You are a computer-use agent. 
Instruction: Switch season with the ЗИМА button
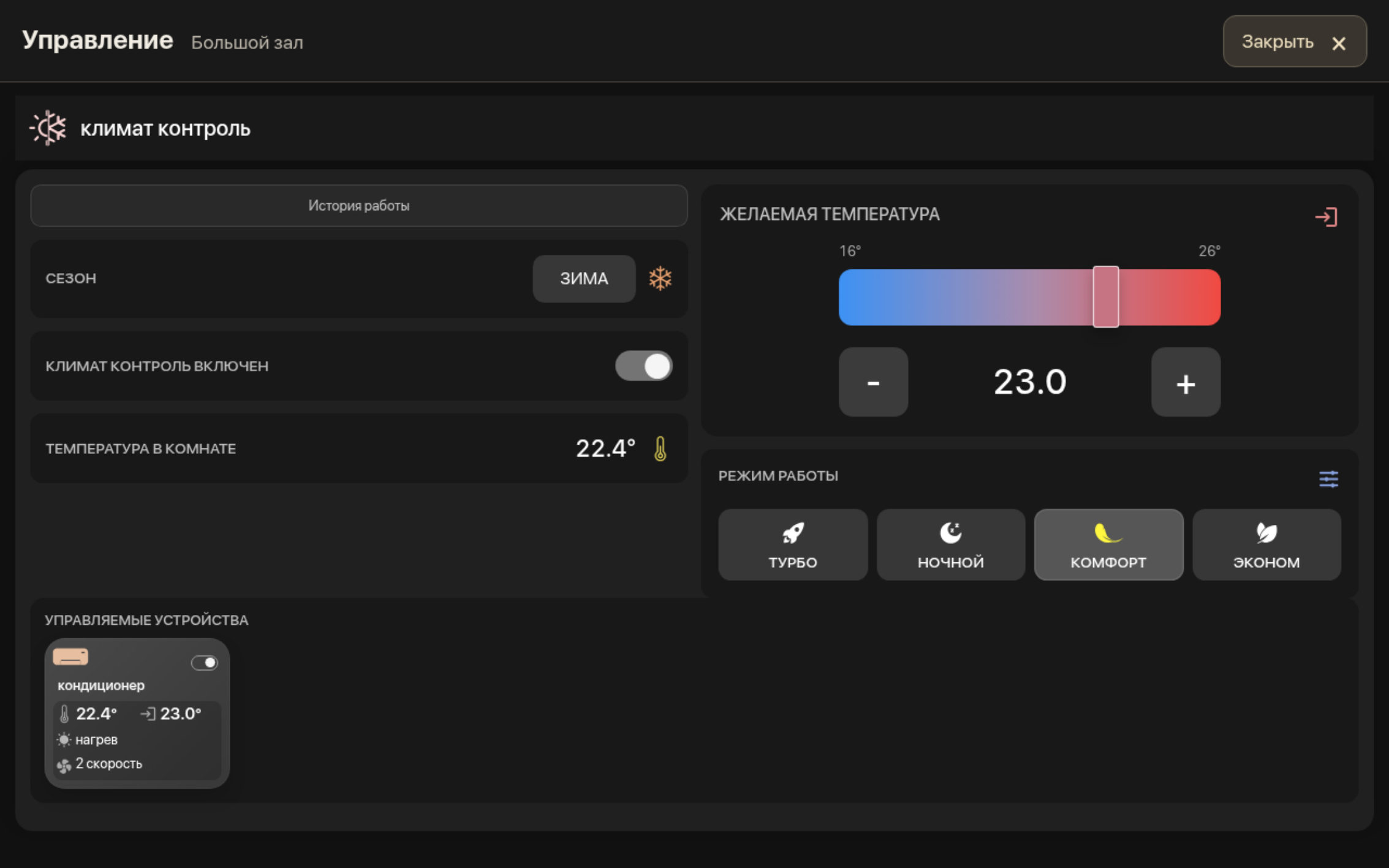pyautogui.click(x=584, y=279)
